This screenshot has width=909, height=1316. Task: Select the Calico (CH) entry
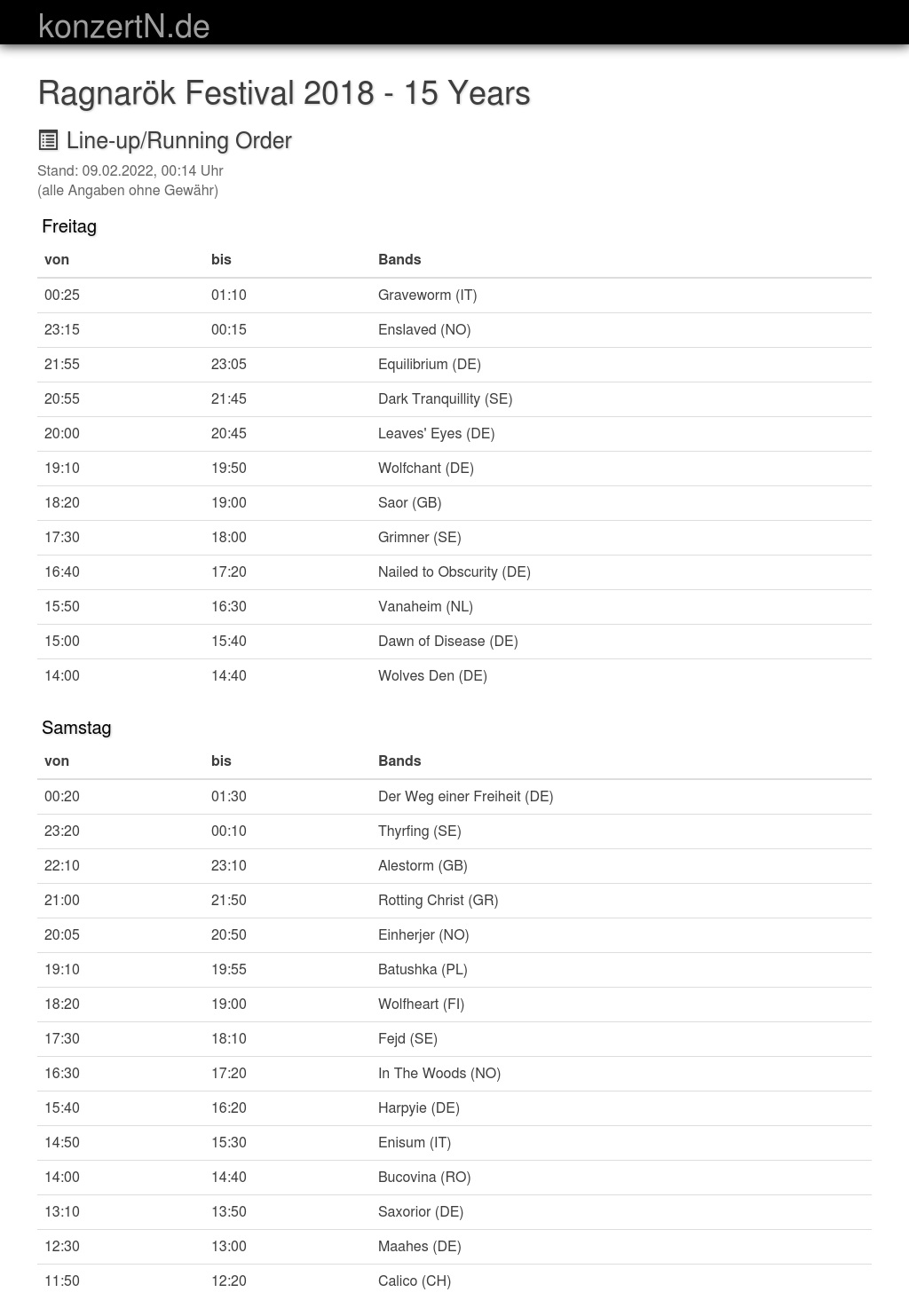[415, 1281]
